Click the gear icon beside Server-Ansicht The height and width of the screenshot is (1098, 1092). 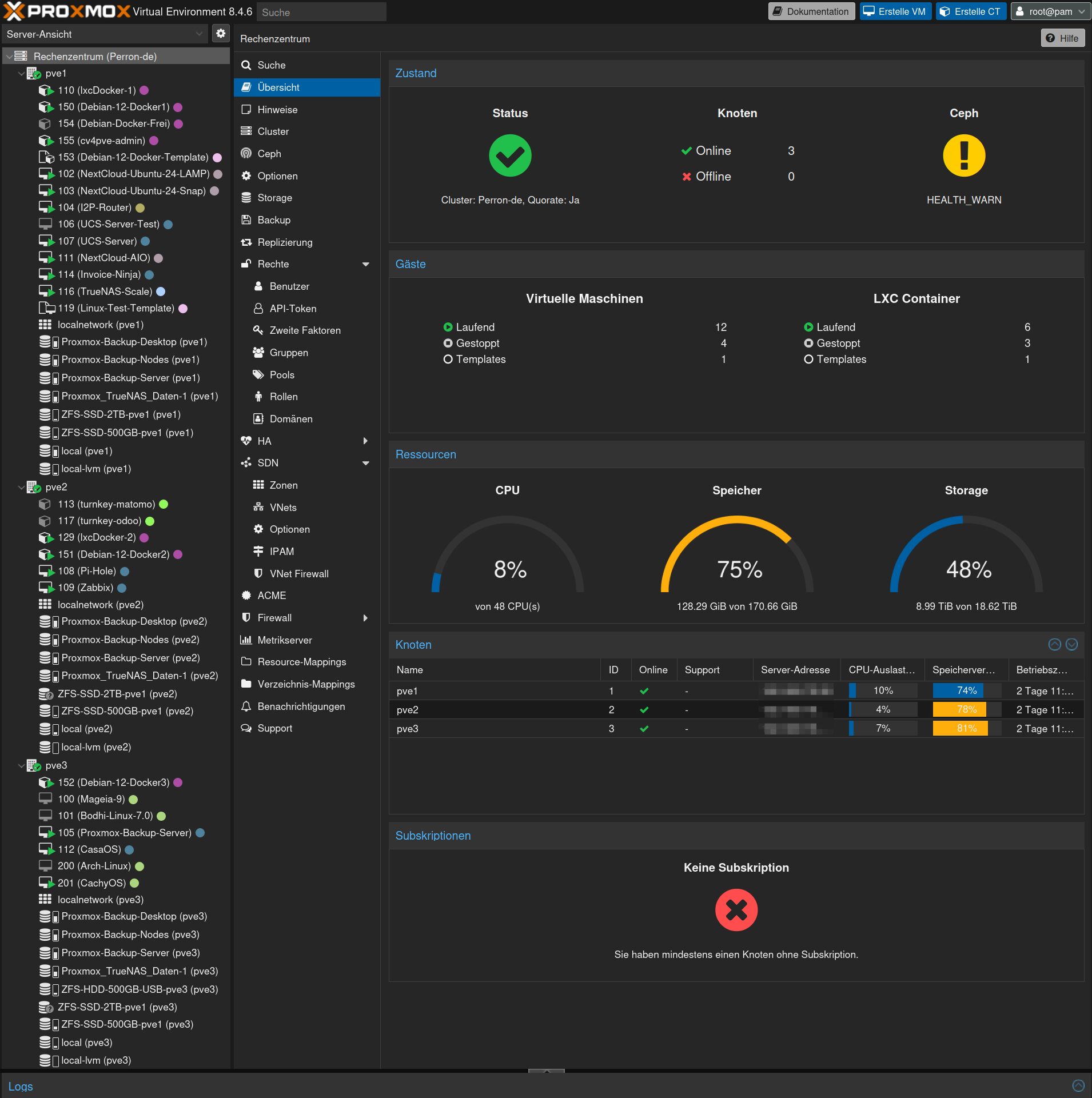221,34
